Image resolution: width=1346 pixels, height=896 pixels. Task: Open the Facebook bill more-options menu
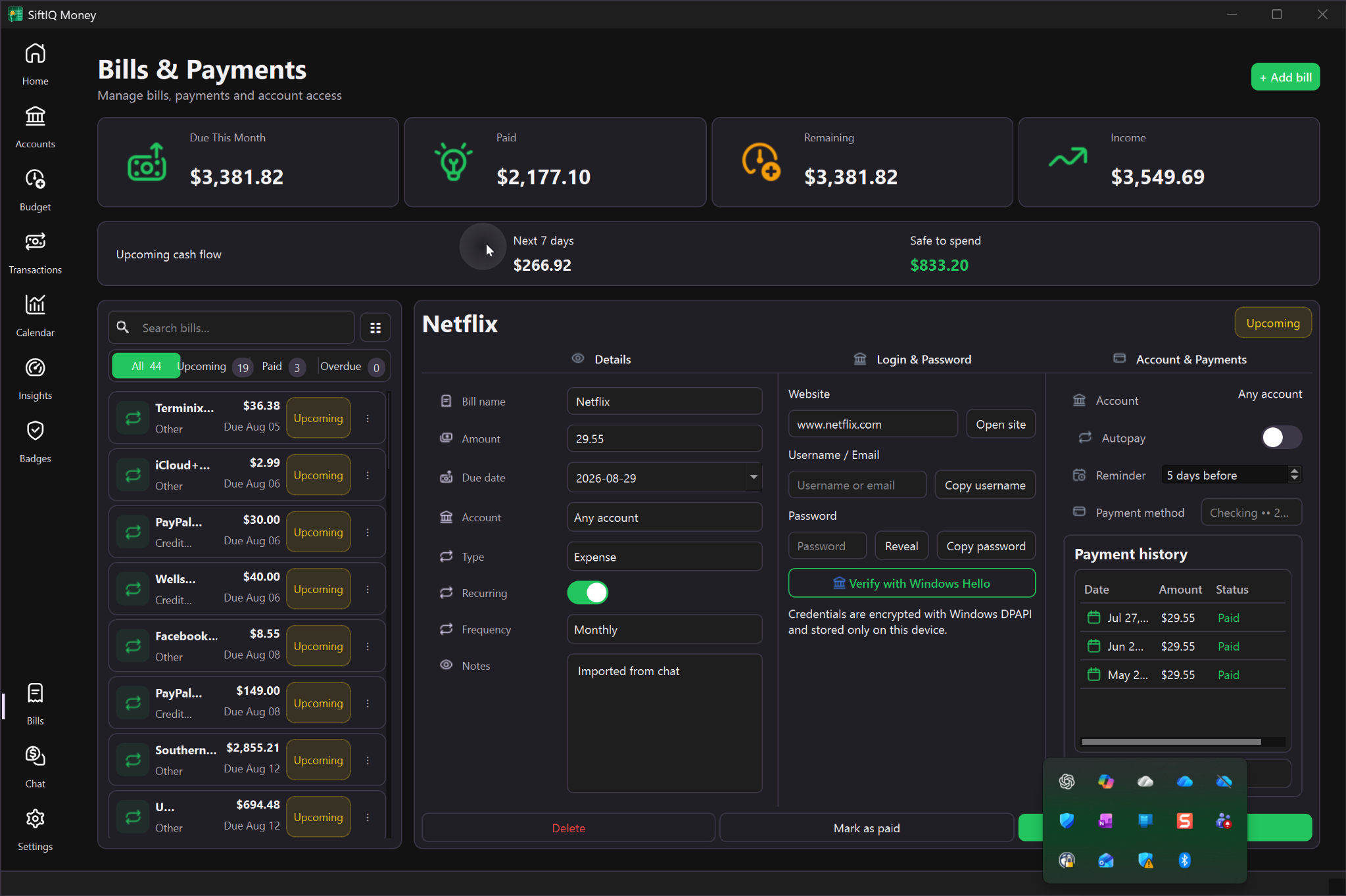coord(368,646)
